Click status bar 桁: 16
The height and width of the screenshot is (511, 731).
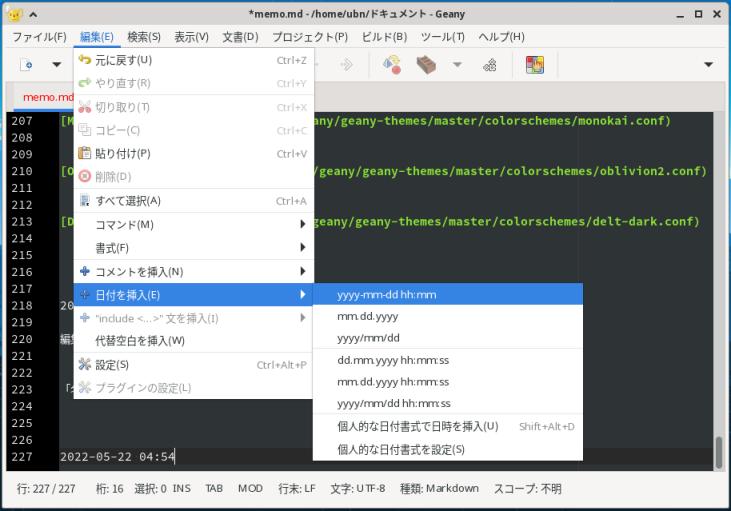coord(110,489)
